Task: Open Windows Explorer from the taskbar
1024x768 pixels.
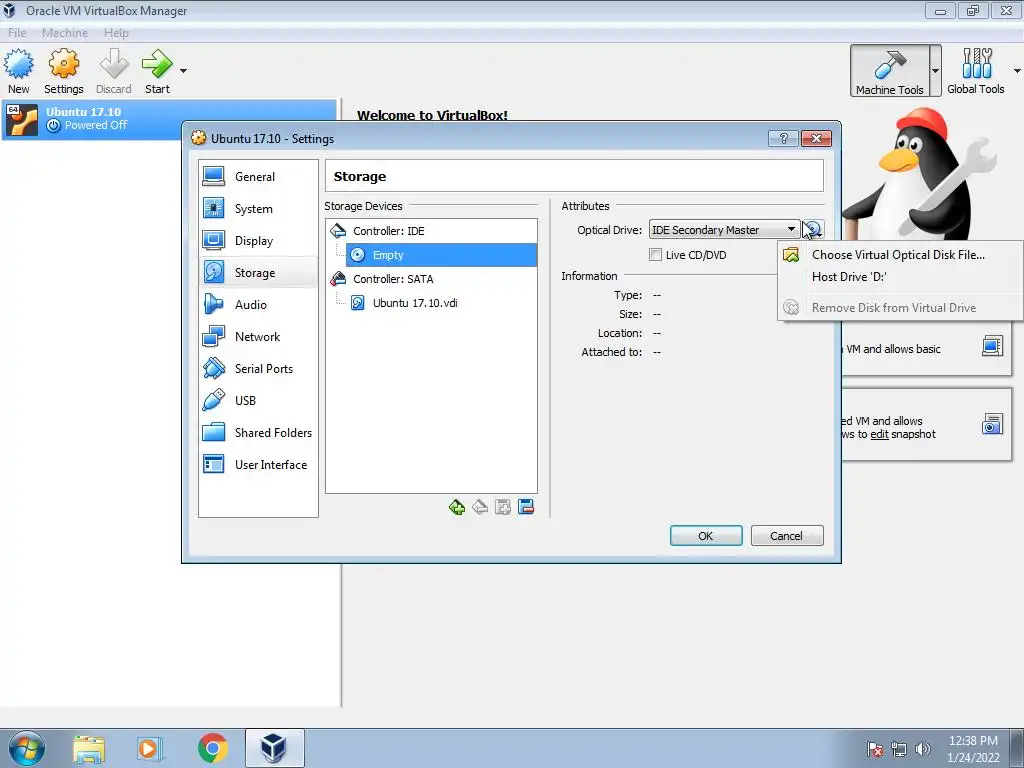Action: coord(89,748)
